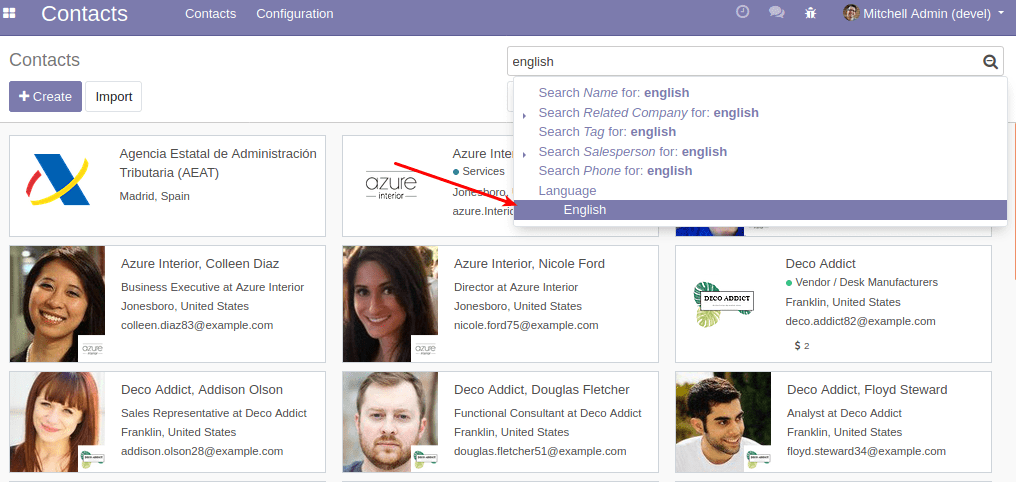Open Mitchell Admin user dropdown caret
Viewport: 1016px width, 482px height.
1002,13
